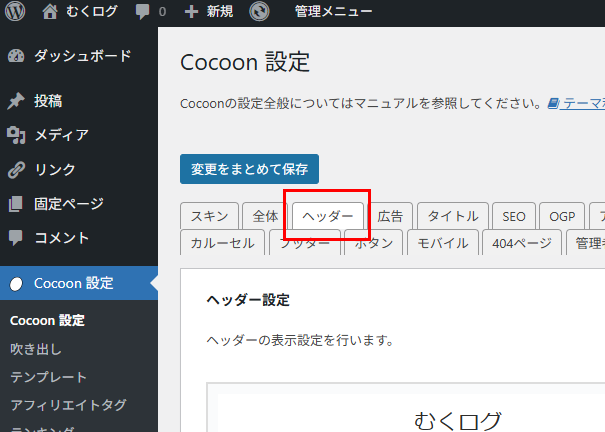
Task: Open リンク menu in sidebar
Action: [55, 170]
